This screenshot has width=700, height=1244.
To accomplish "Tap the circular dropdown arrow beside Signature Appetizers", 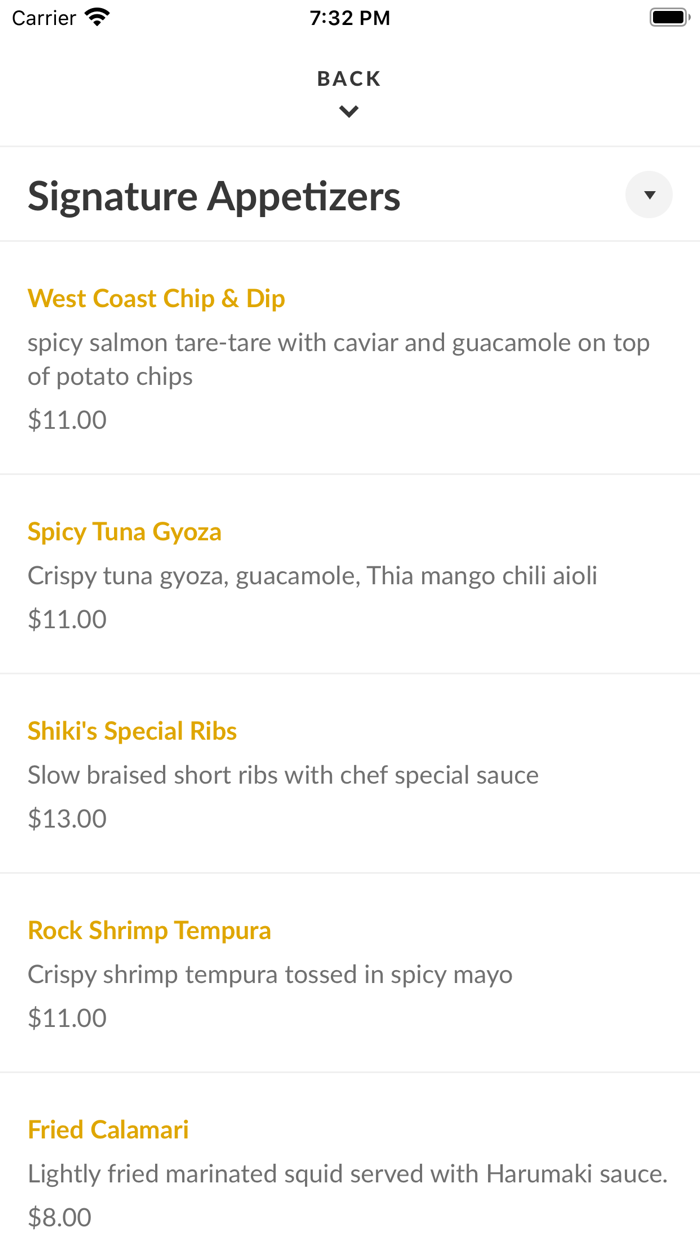I will pos(648,195).
